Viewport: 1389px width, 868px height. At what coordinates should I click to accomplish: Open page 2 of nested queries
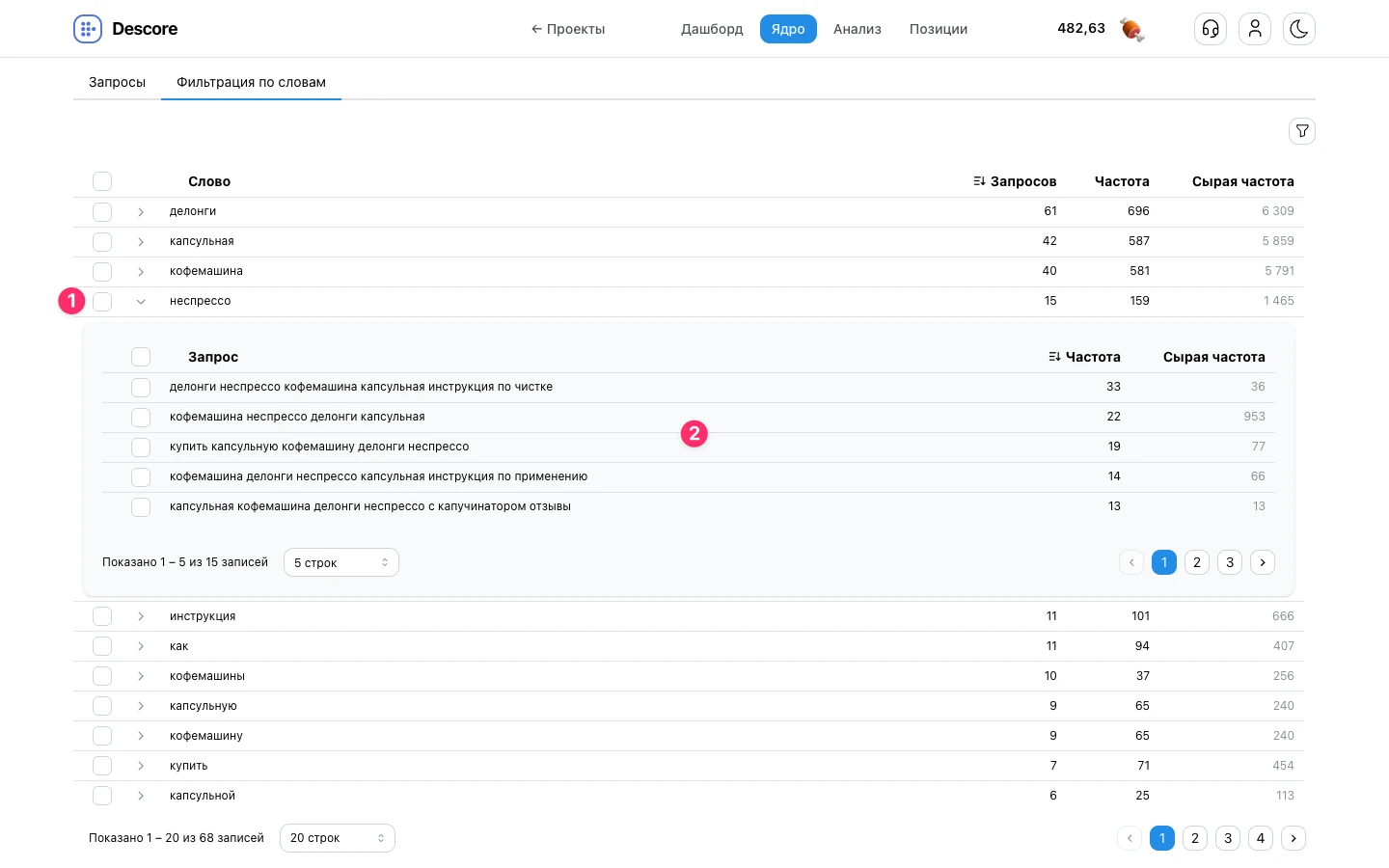[x=1197, y=562]
